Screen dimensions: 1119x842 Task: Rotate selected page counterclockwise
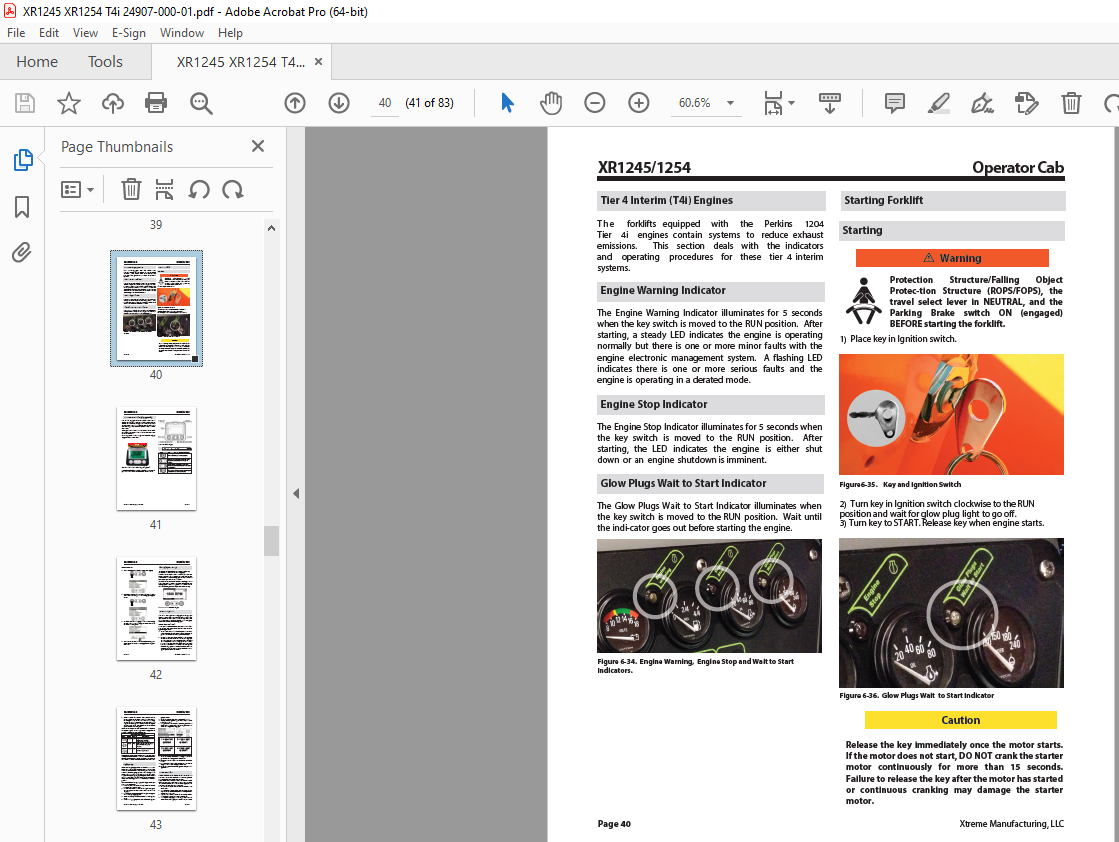click(x=199, y=189)
